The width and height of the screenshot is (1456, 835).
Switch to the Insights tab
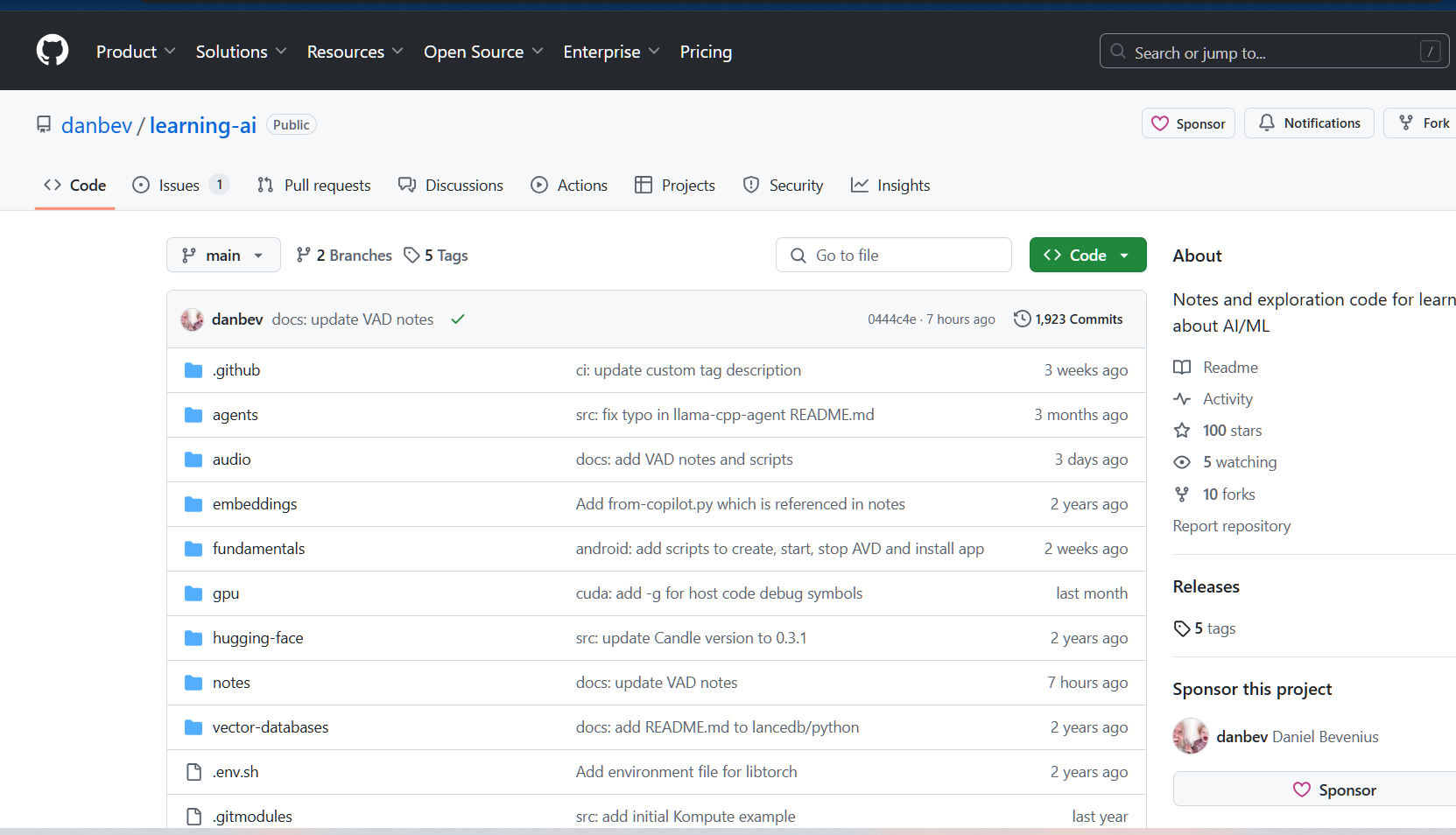coord(890,185)
